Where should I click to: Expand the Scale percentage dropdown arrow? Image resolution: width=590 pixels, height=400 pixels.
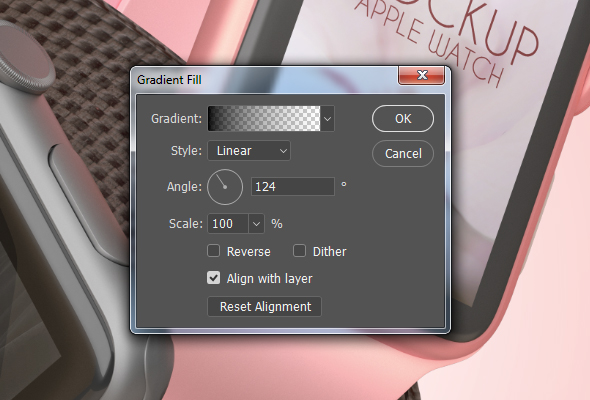click(256, 224)
